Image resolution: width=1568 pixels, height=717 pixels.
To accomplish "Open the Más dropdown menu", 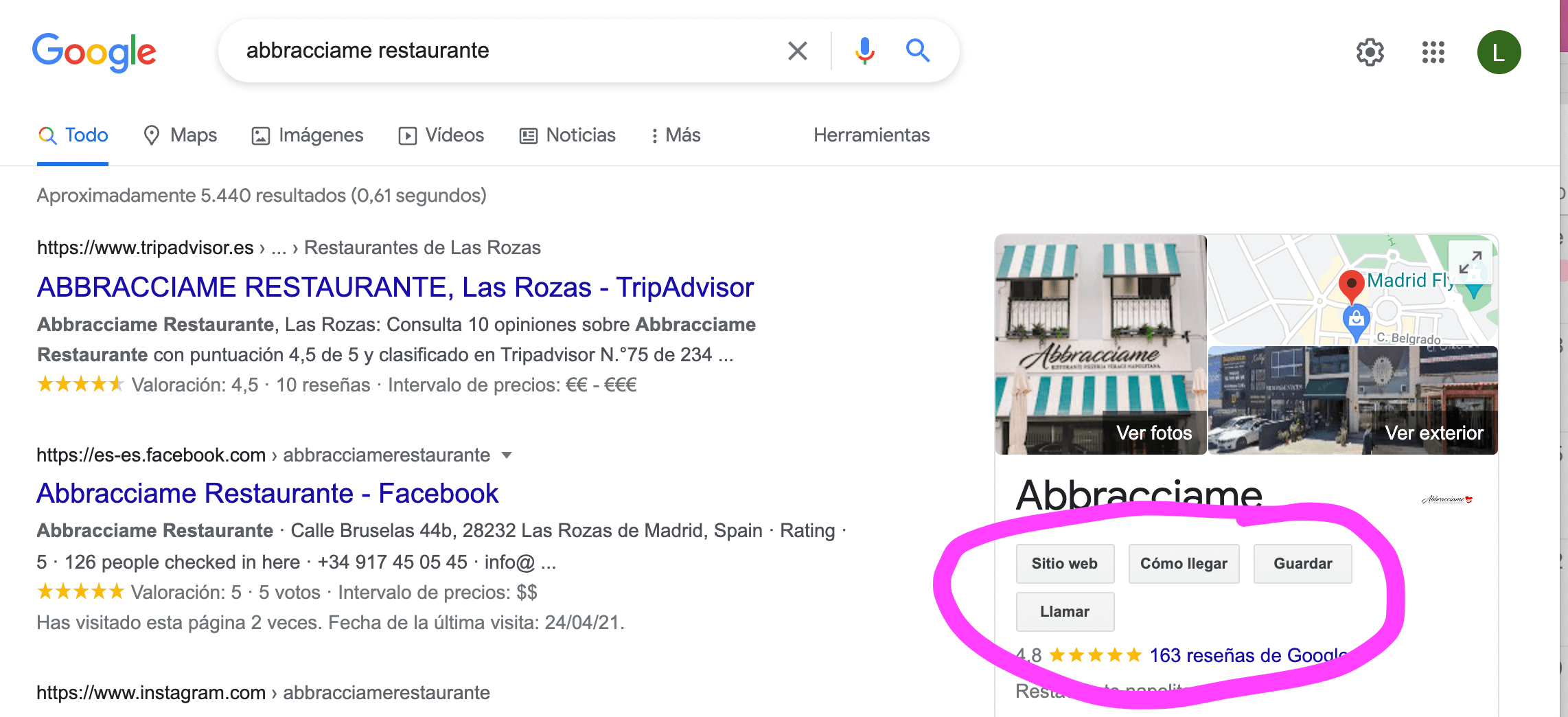I will tap(676, 135).
